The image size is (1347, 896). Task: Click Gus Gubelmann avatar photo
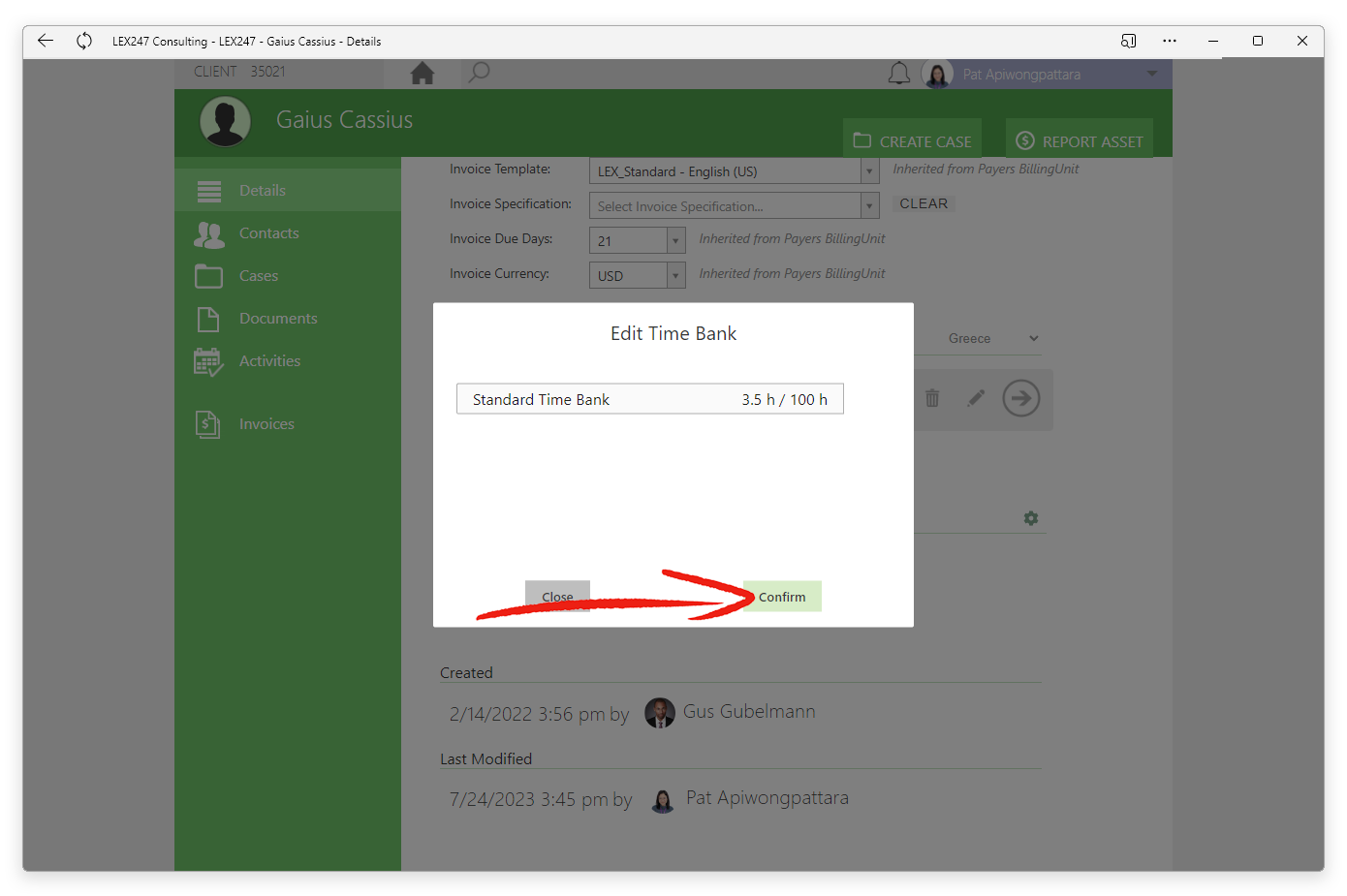pos(660,713)
